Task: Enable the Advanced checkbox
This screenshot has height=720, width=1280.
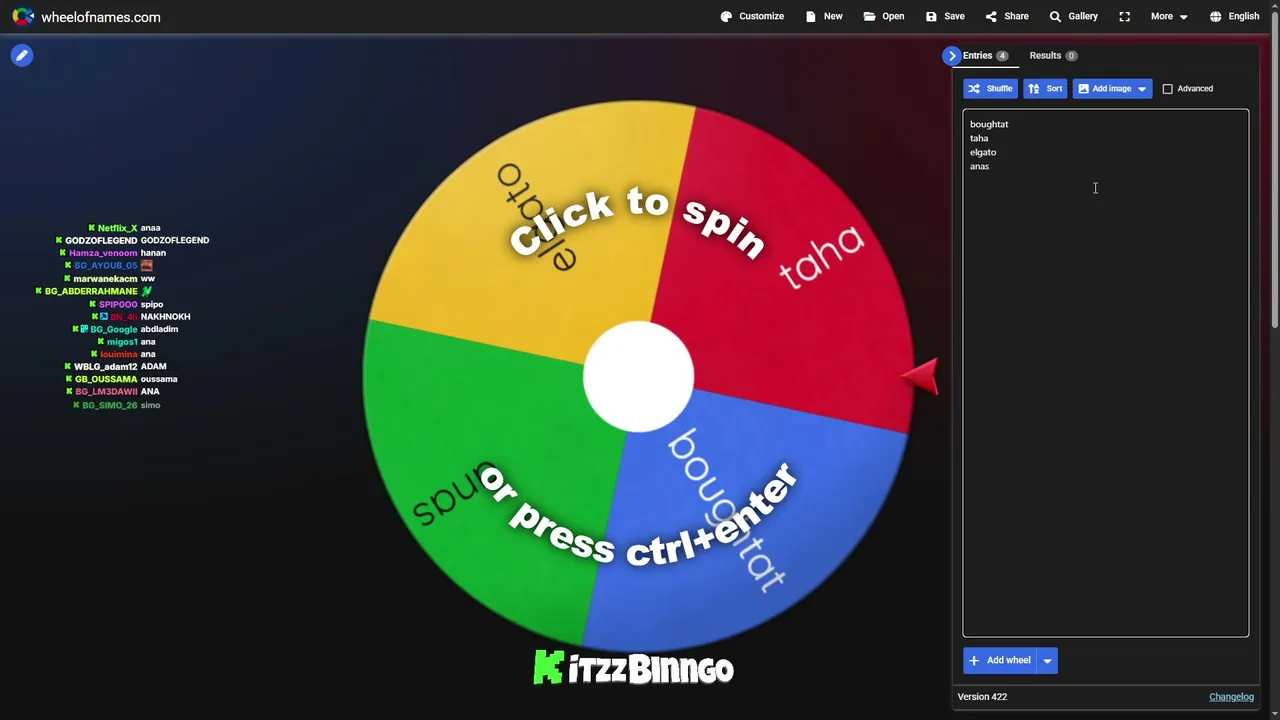Action: coord(1167,89)
